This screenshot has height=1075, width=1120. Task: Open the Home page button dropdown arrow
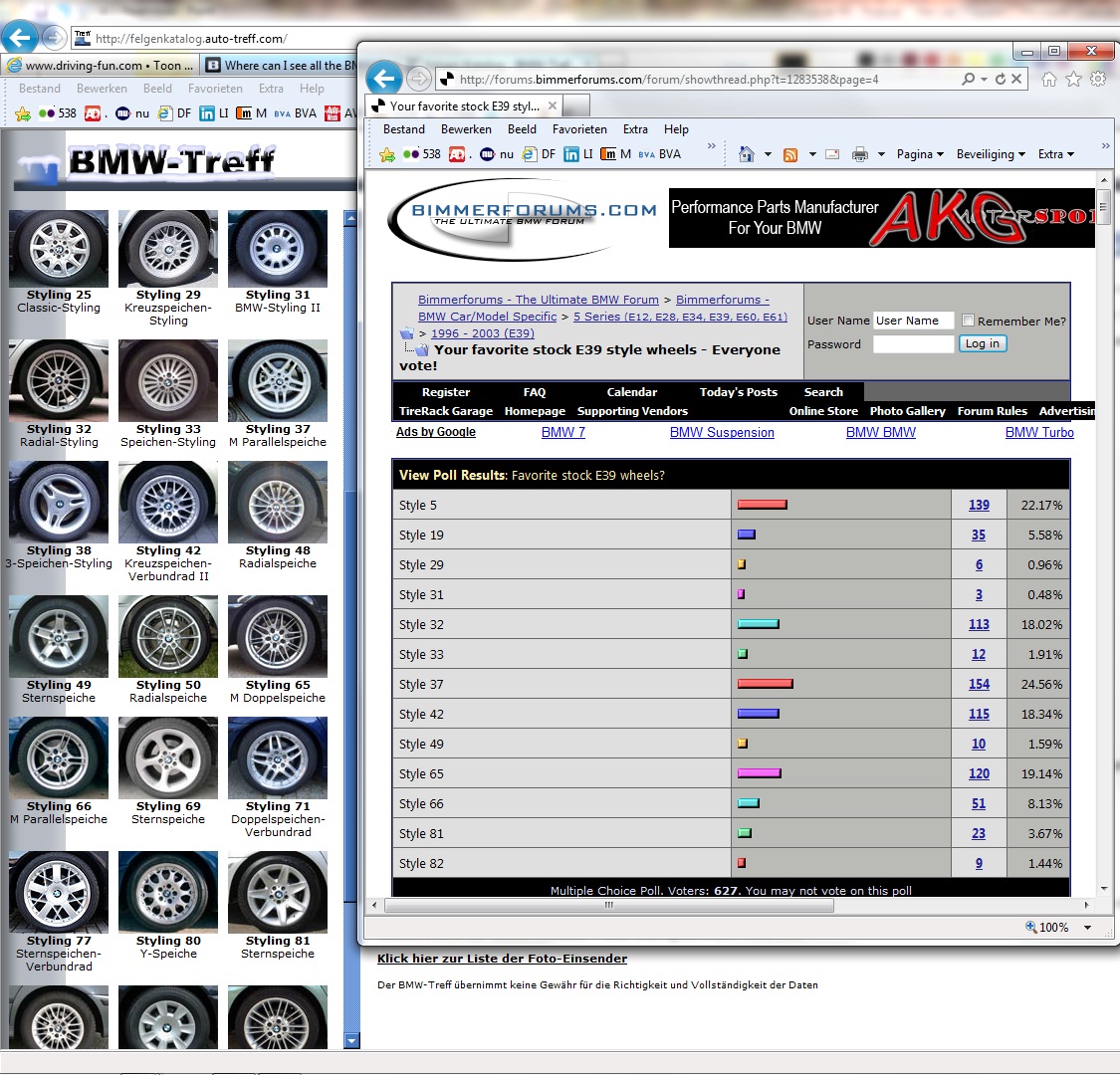click(768, 154)
